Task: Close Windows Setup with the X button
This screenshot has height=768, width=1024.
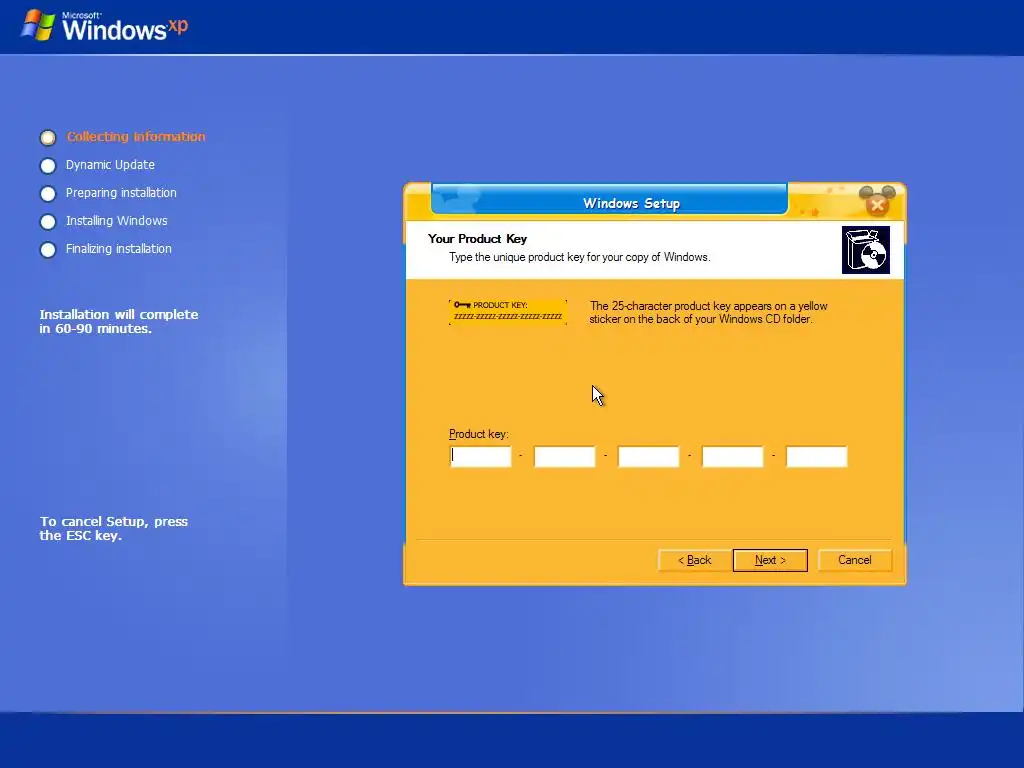Action: click(x=877, y=206)
